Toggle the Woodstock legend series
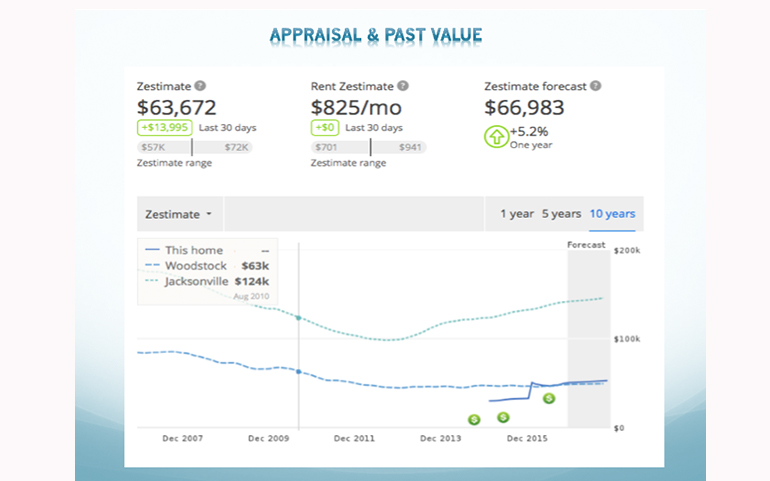The height and width of the screenshot is (481, 770). coord(195,266)
